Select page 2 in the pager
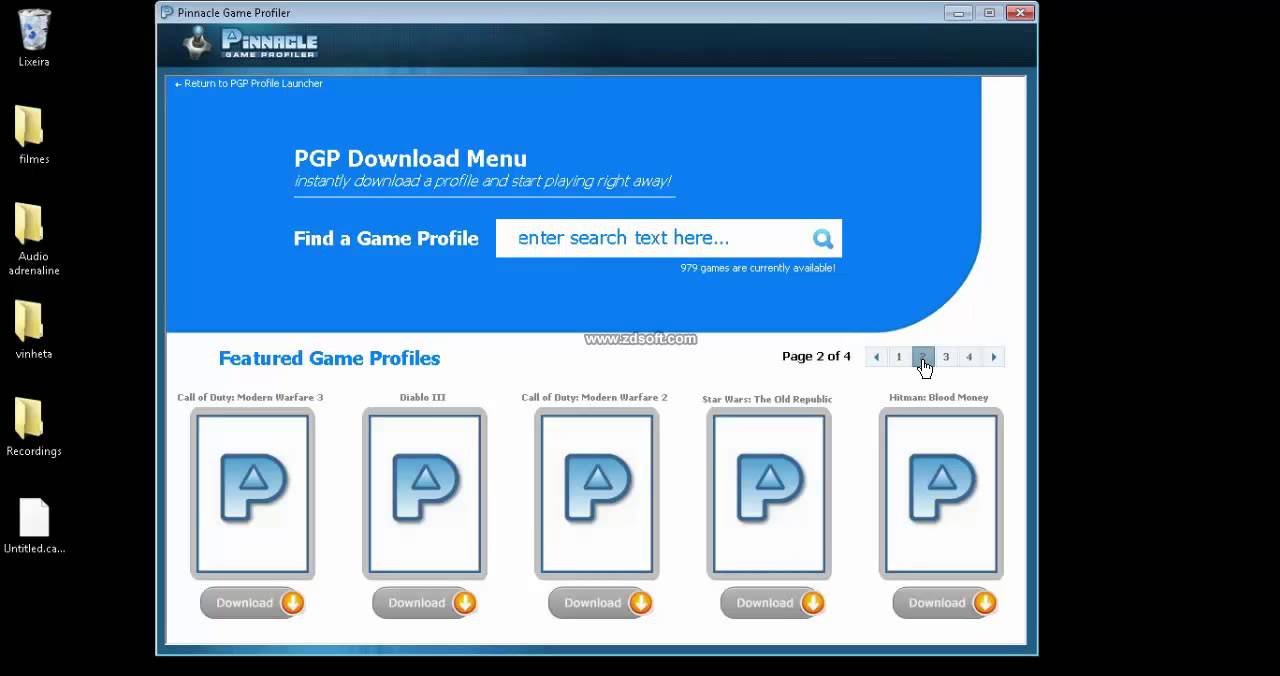Screen dimensions: 1280x676 [922, 357]
